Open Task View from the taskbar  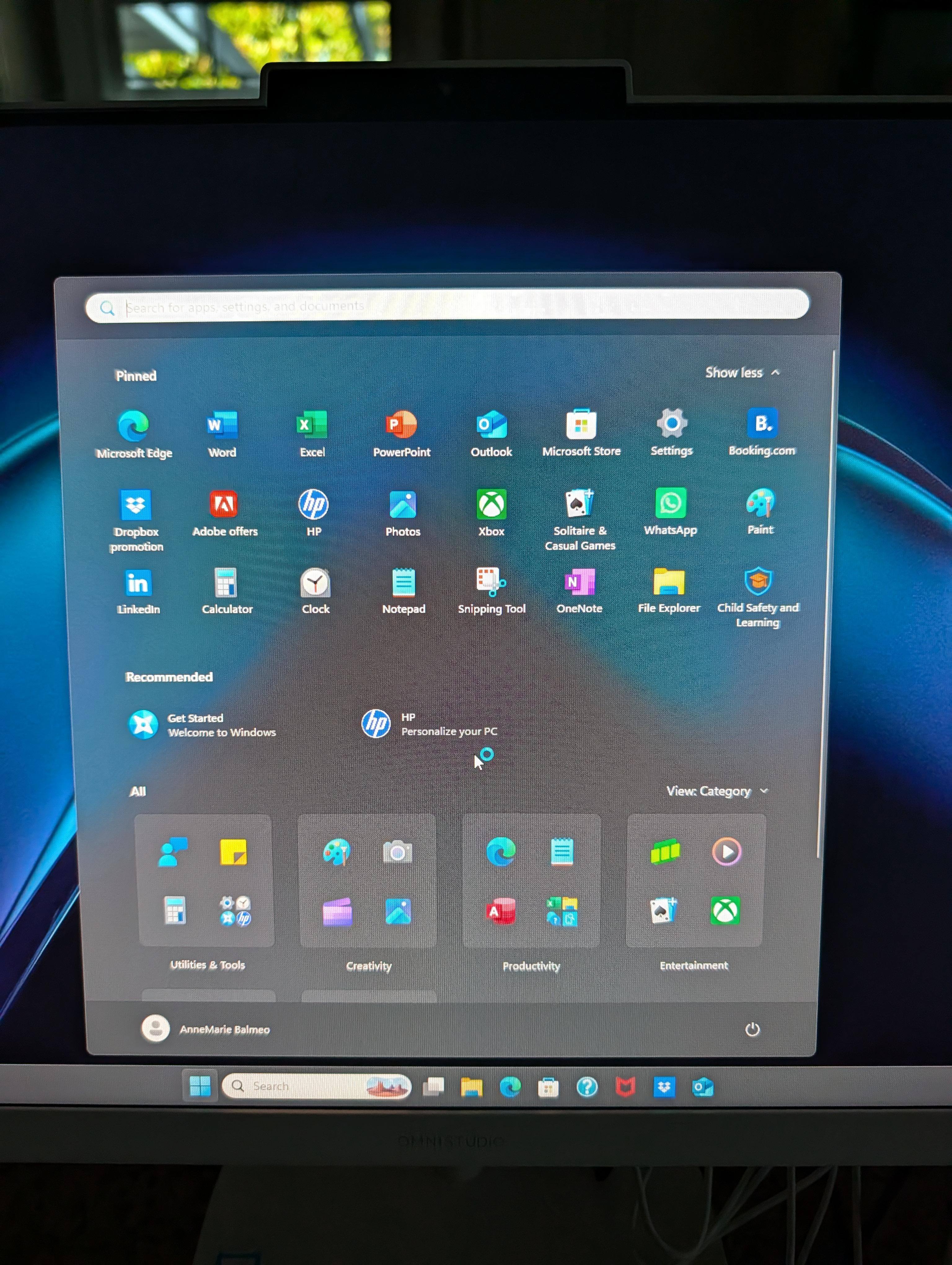pos(433,1086)
